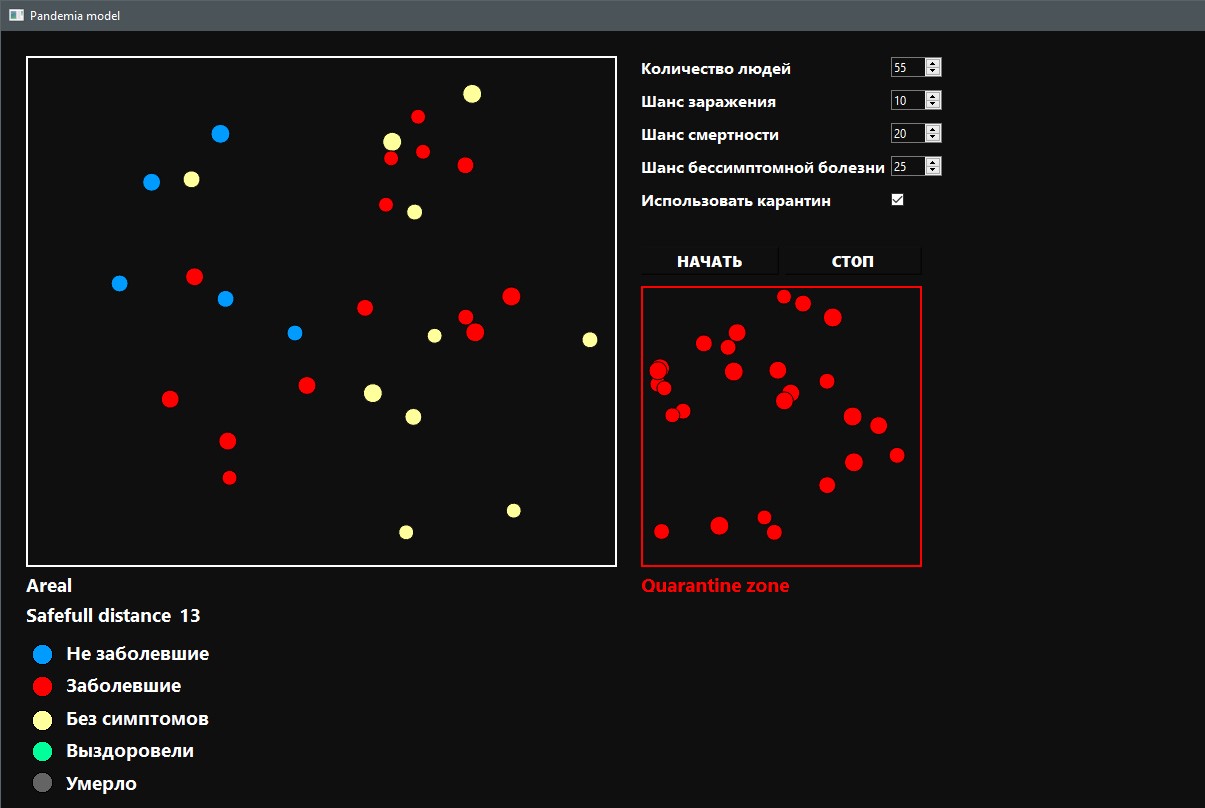Click the gray 'Умерло' legend circle

click(41, 783)
